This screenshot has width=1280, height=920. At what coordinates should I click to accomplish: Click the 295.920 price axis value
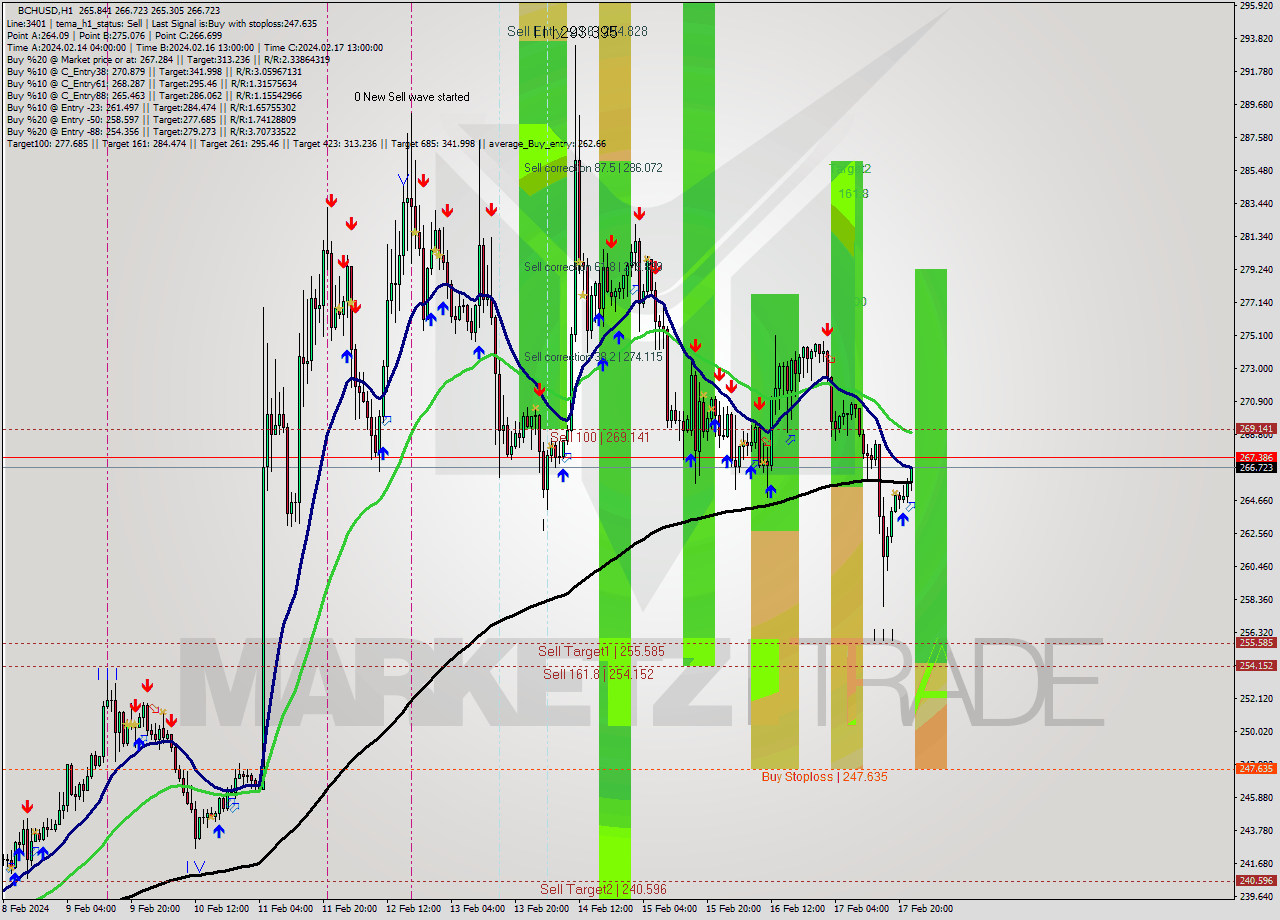pyautogui.click(x=1256, y=6)
